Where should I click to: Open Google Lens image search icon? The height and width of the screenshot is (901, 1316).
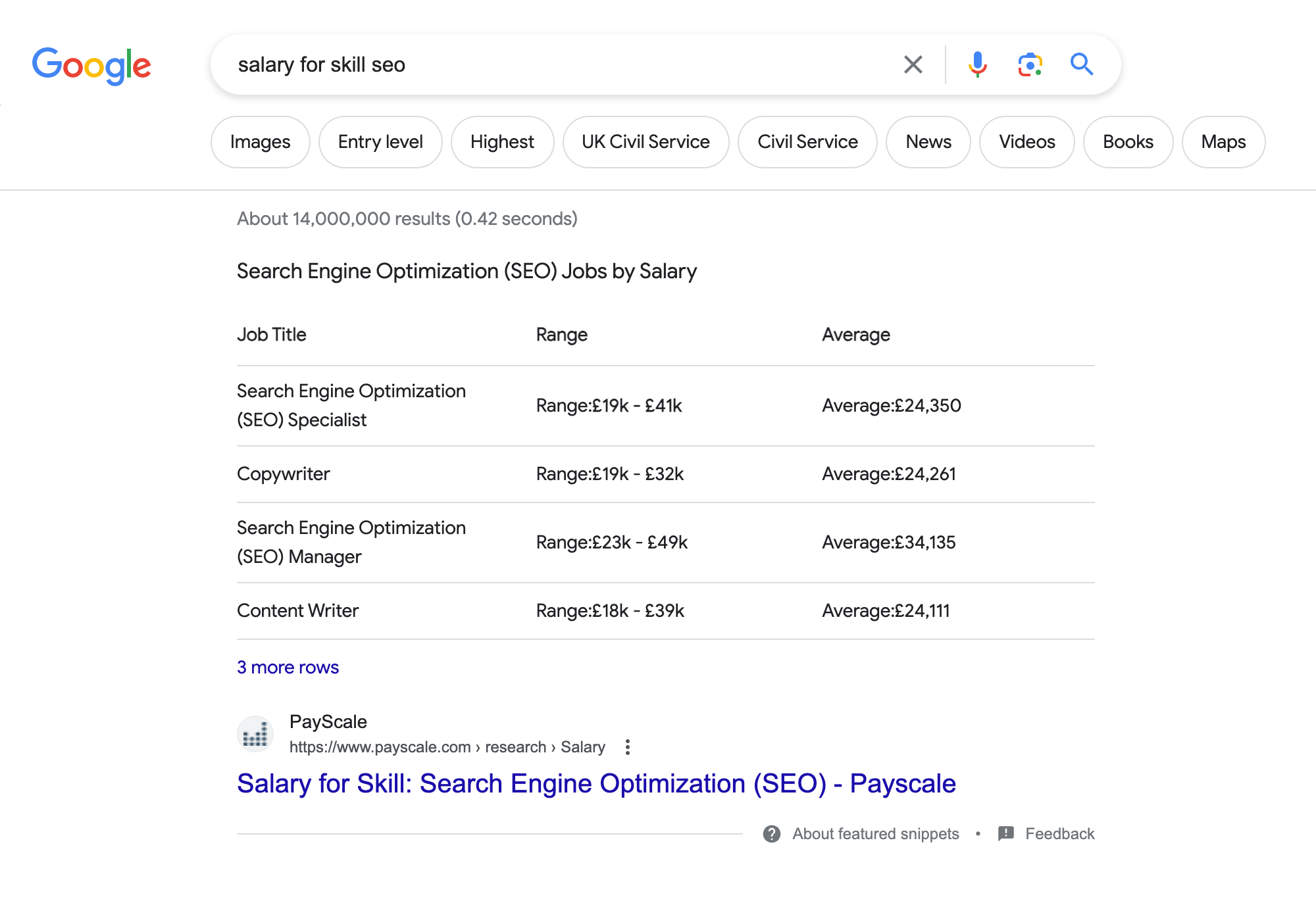1030,64
